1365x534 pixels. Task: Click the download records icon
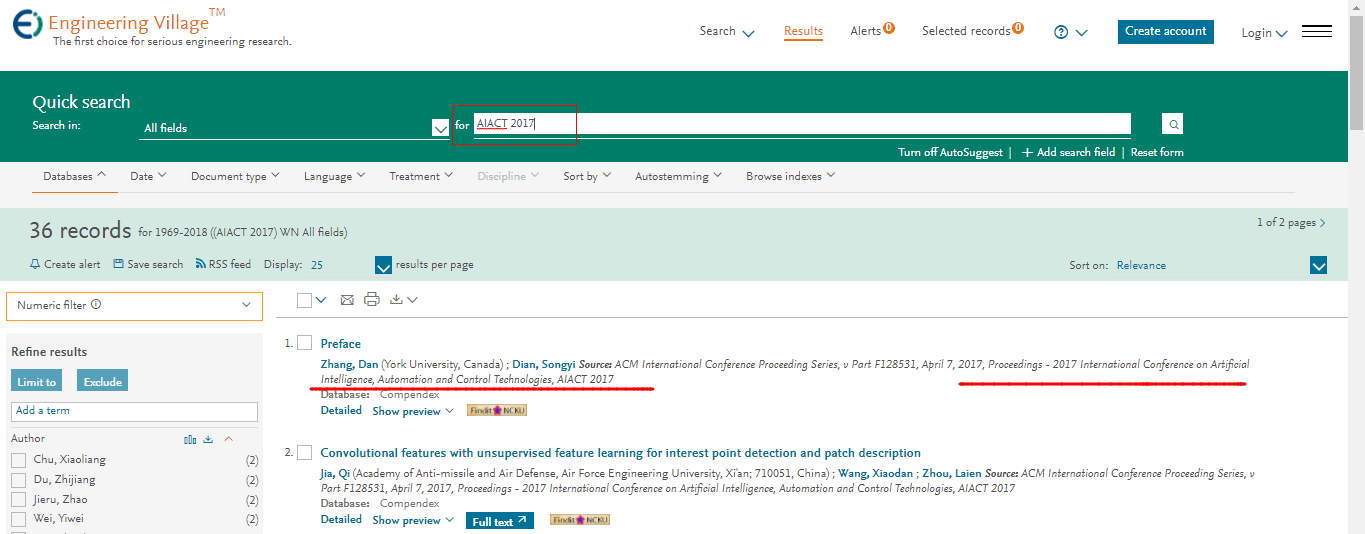(395, 299)
